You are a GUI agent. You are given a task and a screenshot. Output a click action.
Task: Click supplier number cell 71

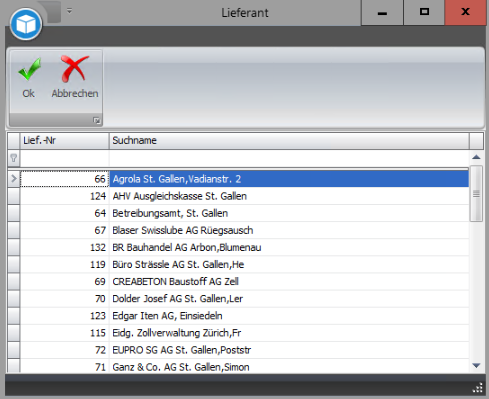point(64,366)
